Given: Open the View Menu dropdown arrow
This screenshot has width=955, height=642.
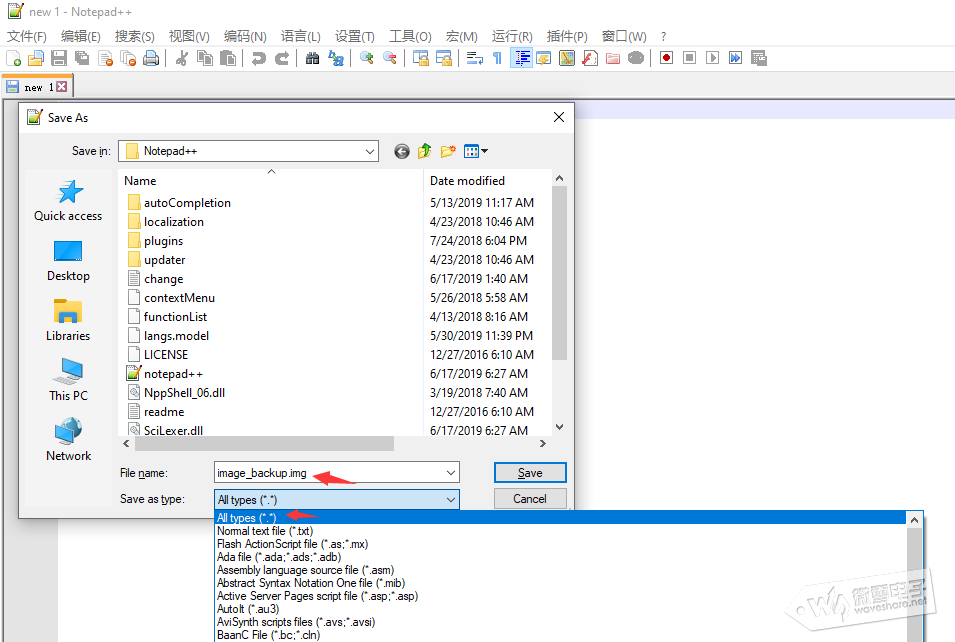Looking at the screenshot, I should click(485, 151).
